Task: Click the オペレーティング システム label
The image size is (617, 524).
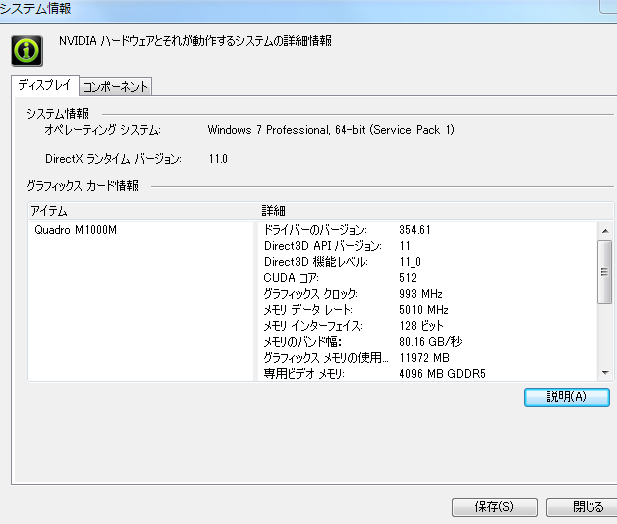Action: point(102,130)
